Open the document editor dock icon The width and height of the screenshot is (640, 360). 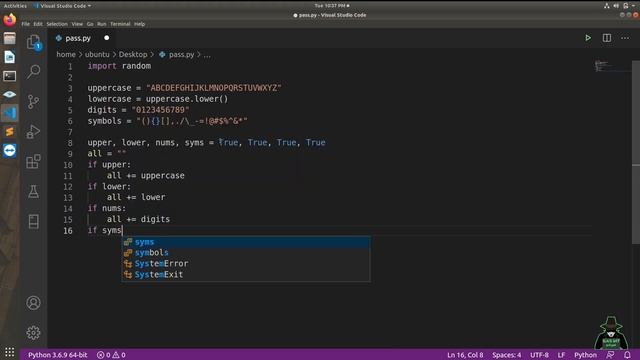[9, 57]
